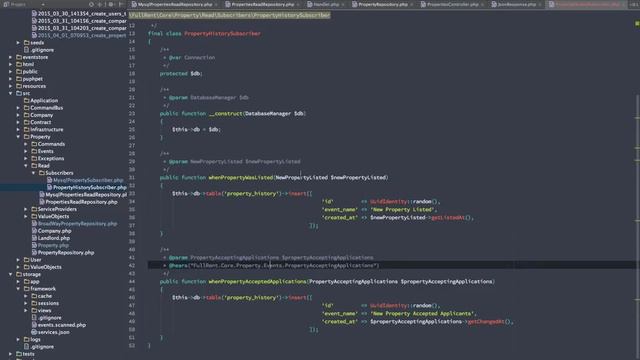The image size is (640, 360).
Task: Expand the seeds folder arrow
Action: (18, 42)
